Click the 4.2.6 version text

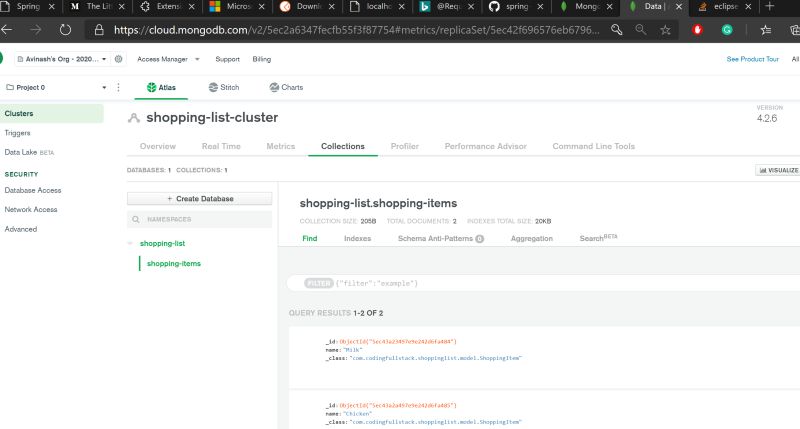pos(767,118)
